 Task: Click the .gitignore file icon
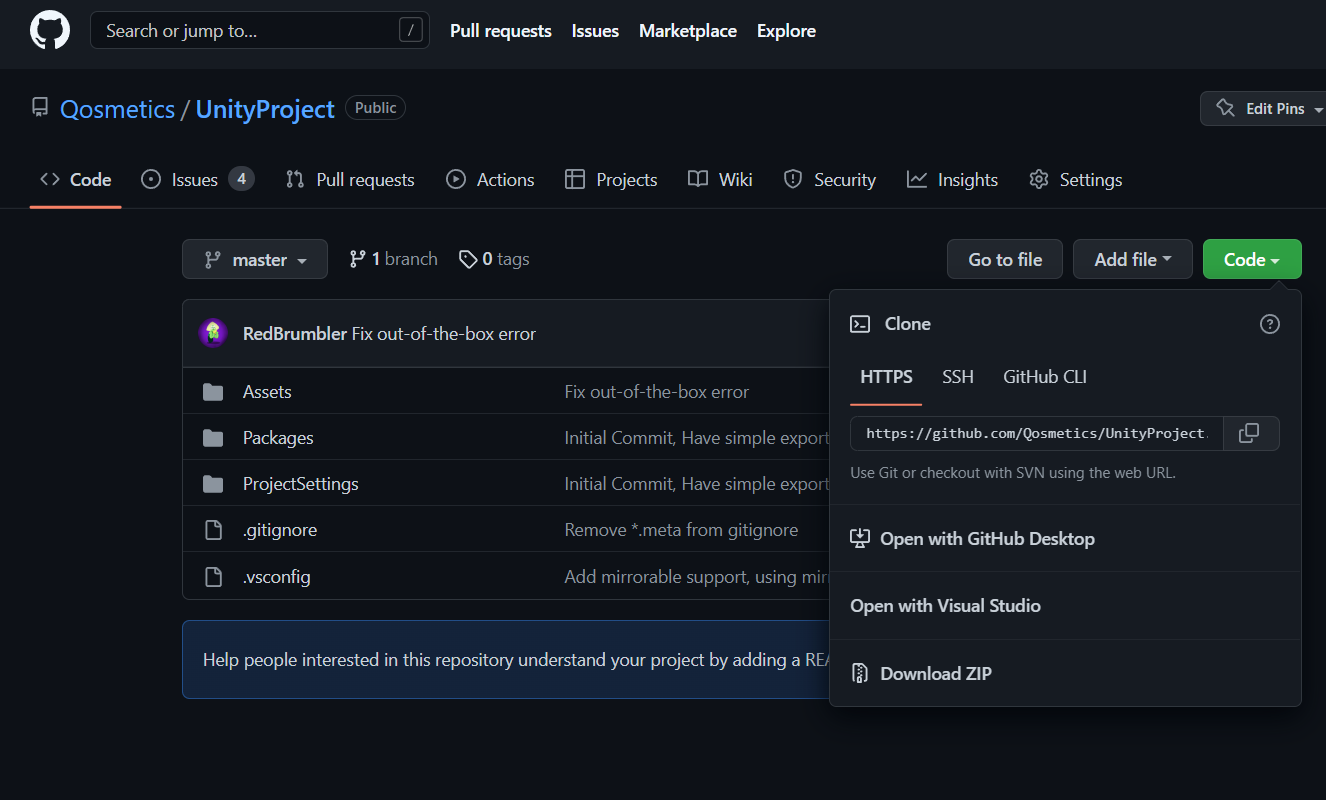point(213,530)
